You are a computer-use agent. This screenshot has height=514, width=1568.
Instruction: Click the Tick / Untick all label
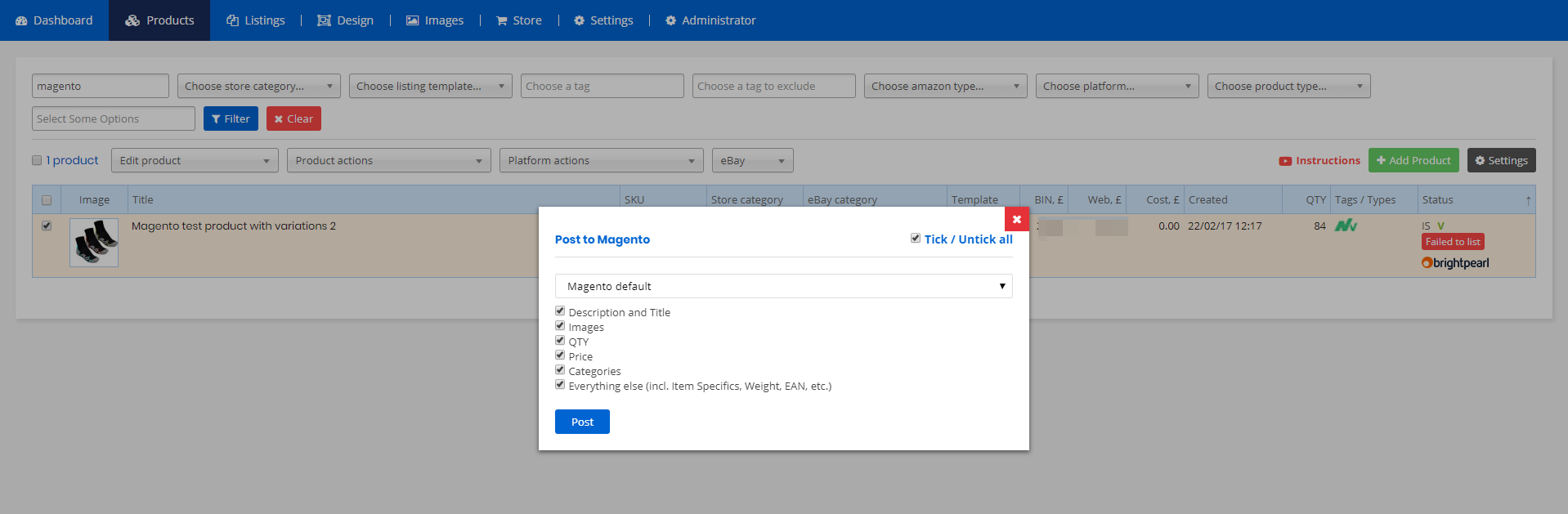pyautogui.click(x=969, y=239)
